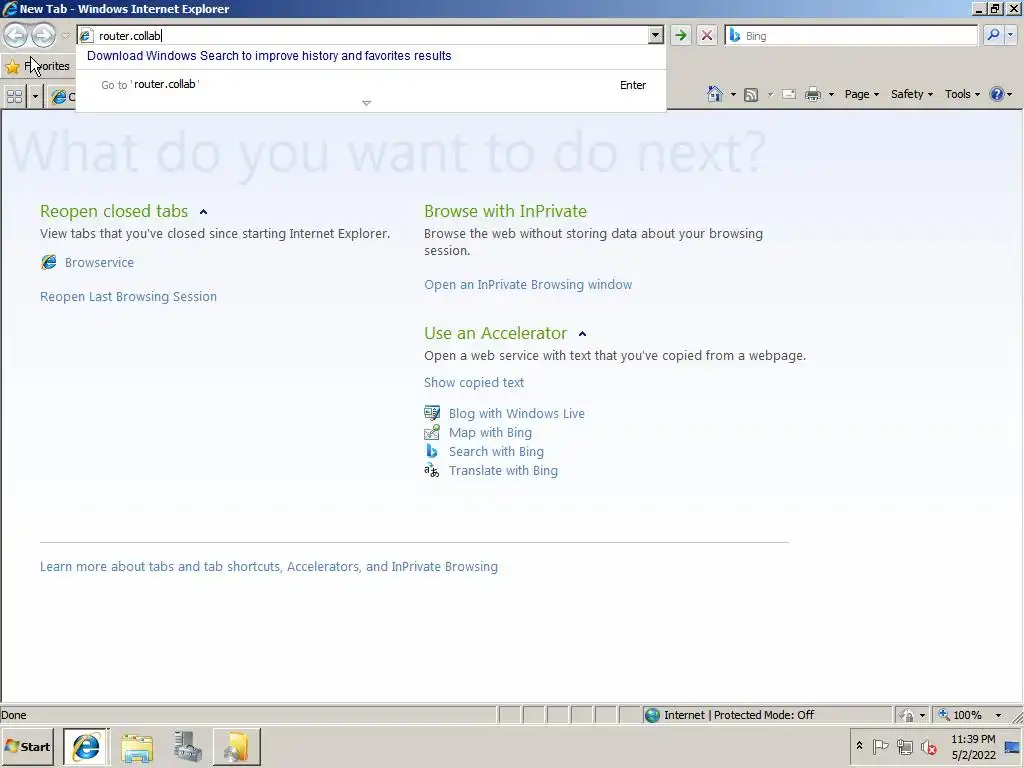This screenshot has height=768, width=1024.
Task: Click inside the address bar field
Action: click(371, 36)
